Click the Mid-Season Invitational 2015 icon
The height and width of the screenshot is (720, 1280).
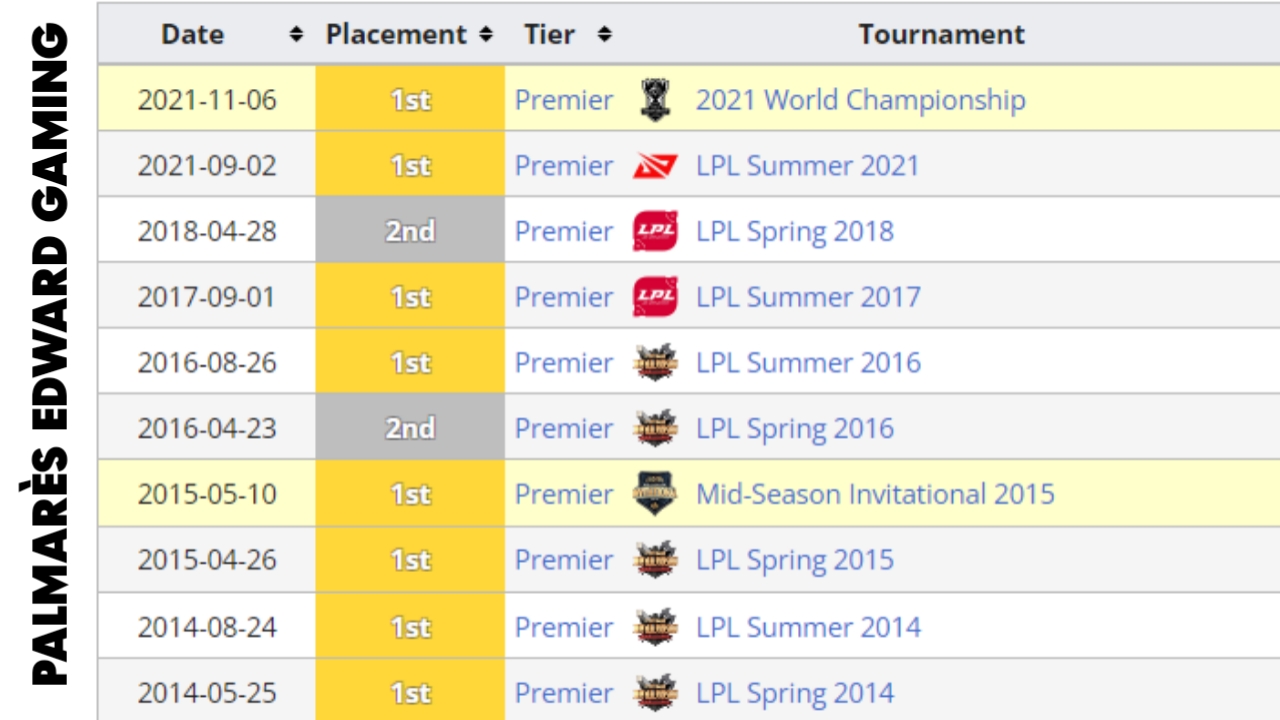[x=655, y=494]
